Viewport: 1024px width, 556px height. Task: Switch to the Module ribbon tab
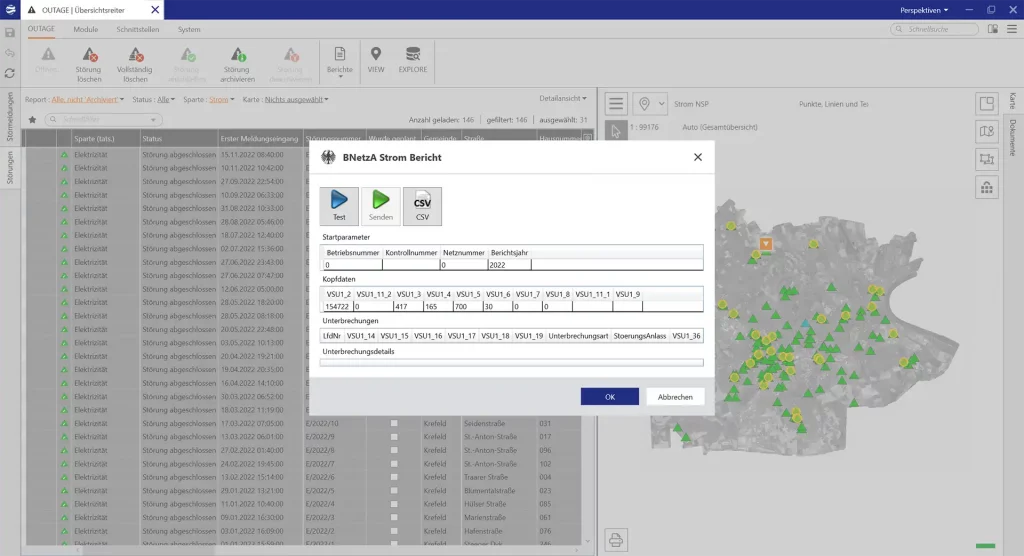(x=86, y=29)
